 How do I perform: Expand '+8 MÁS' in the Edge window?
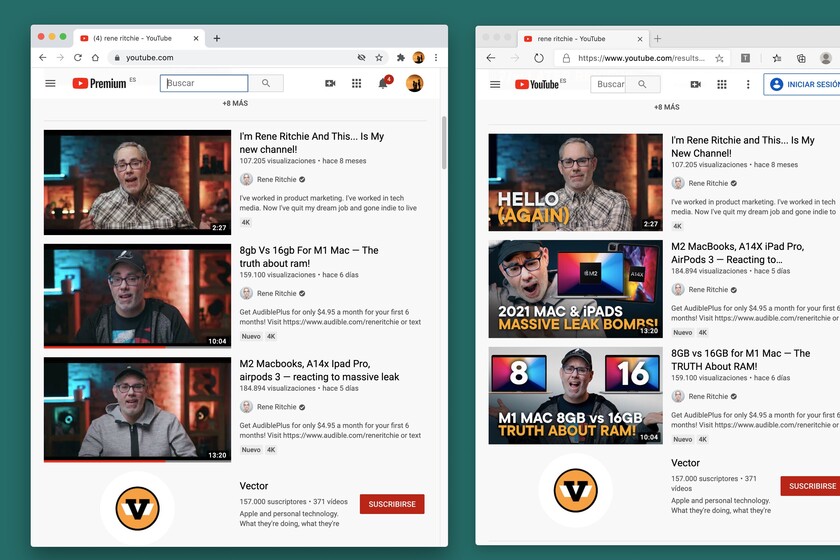[x=666, y=107]
